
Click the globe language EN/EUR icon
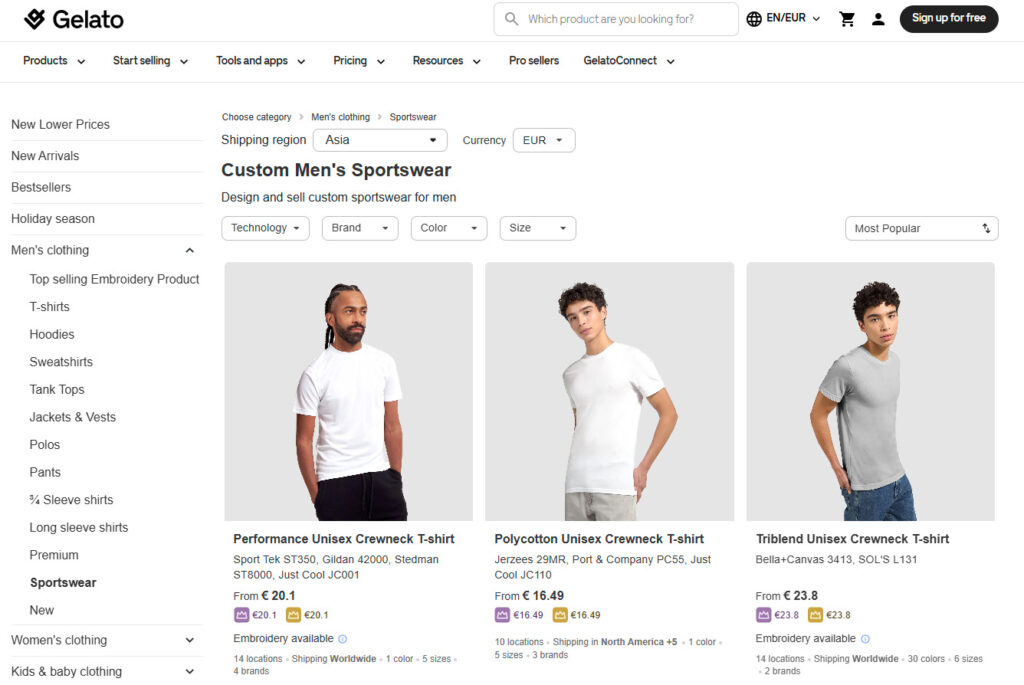point(754,19)
